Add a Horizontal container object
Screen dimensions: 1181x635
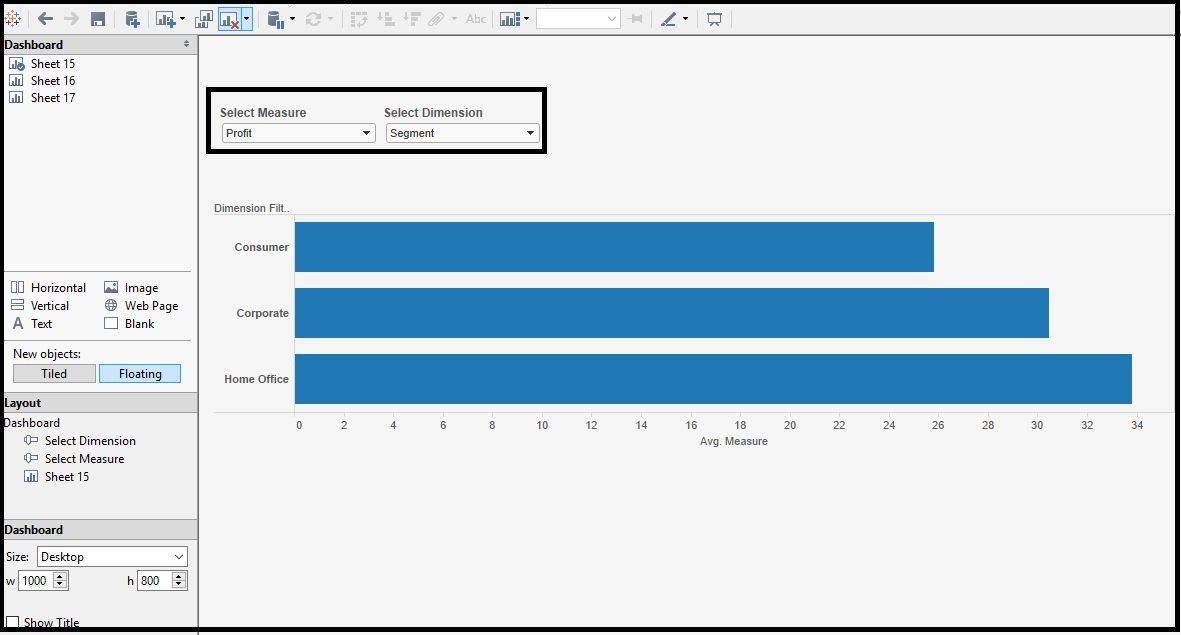click(48, 287)
